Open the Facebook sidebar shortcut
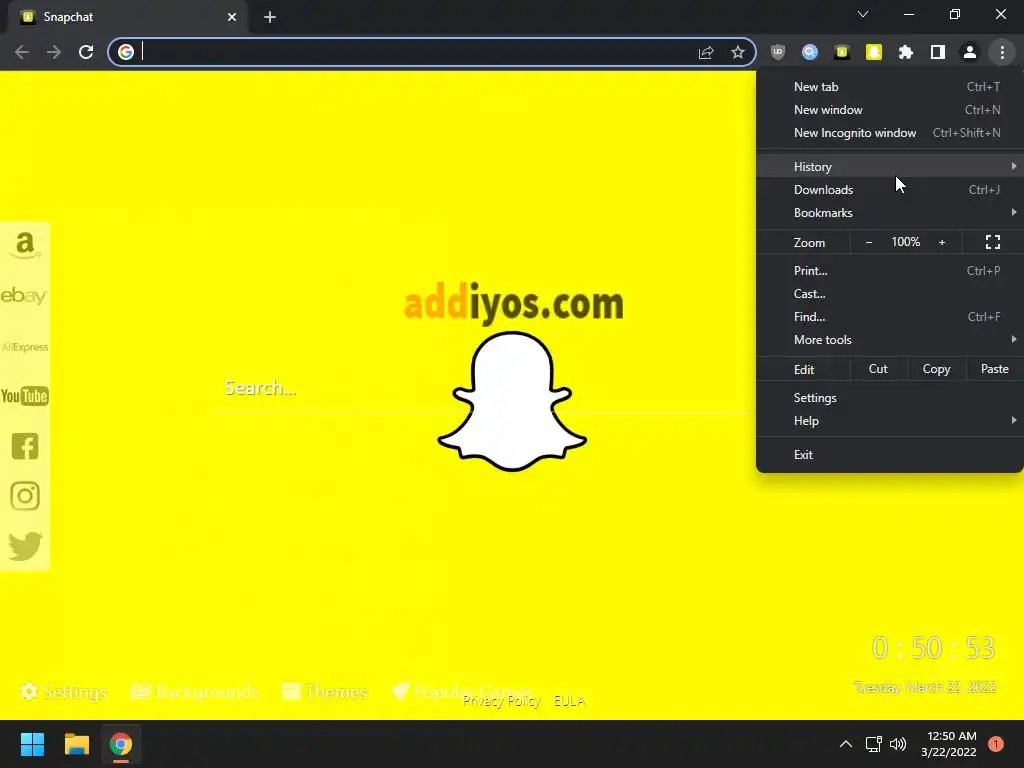The image size is (1024, 768). 25,447
